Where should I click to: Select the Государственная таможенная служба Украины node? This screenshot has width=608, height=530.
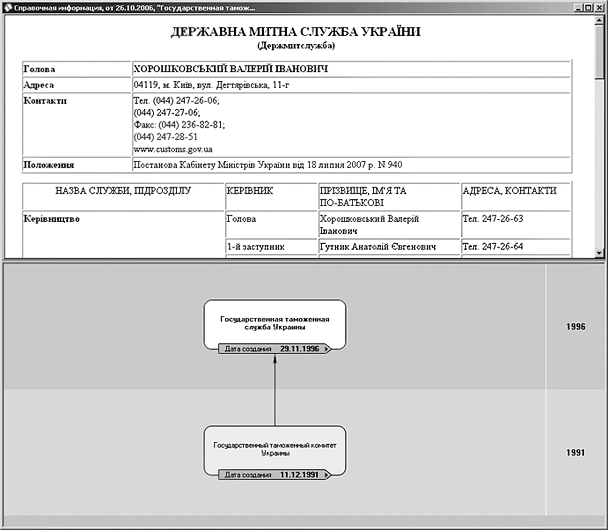point(275,325)
